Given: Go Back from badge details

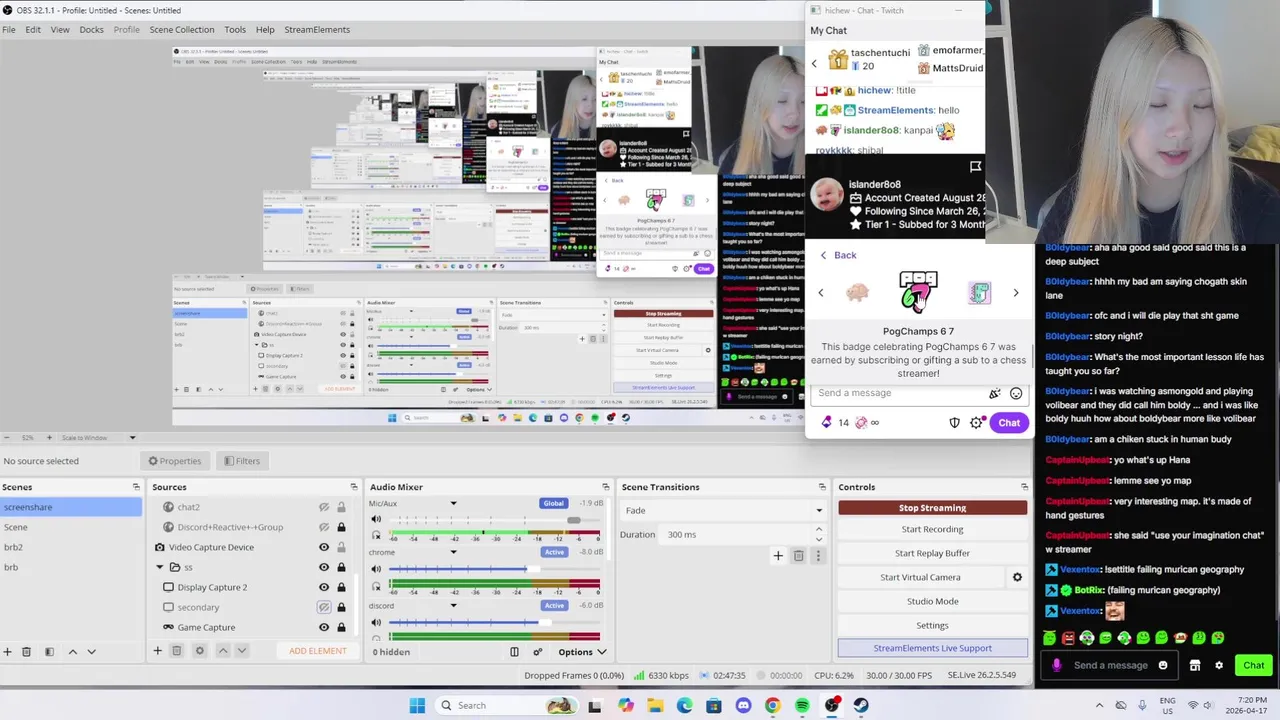Looking at the screenshot, I should point(838,255).
